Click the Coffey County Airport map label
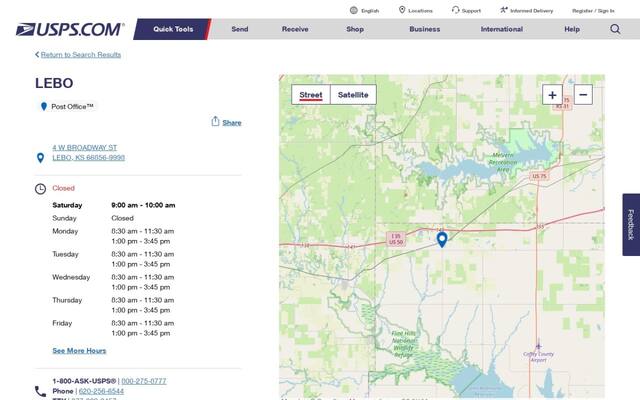Viewport: 640px width, 400px height. pyautogui.click(x=538, y=356)
